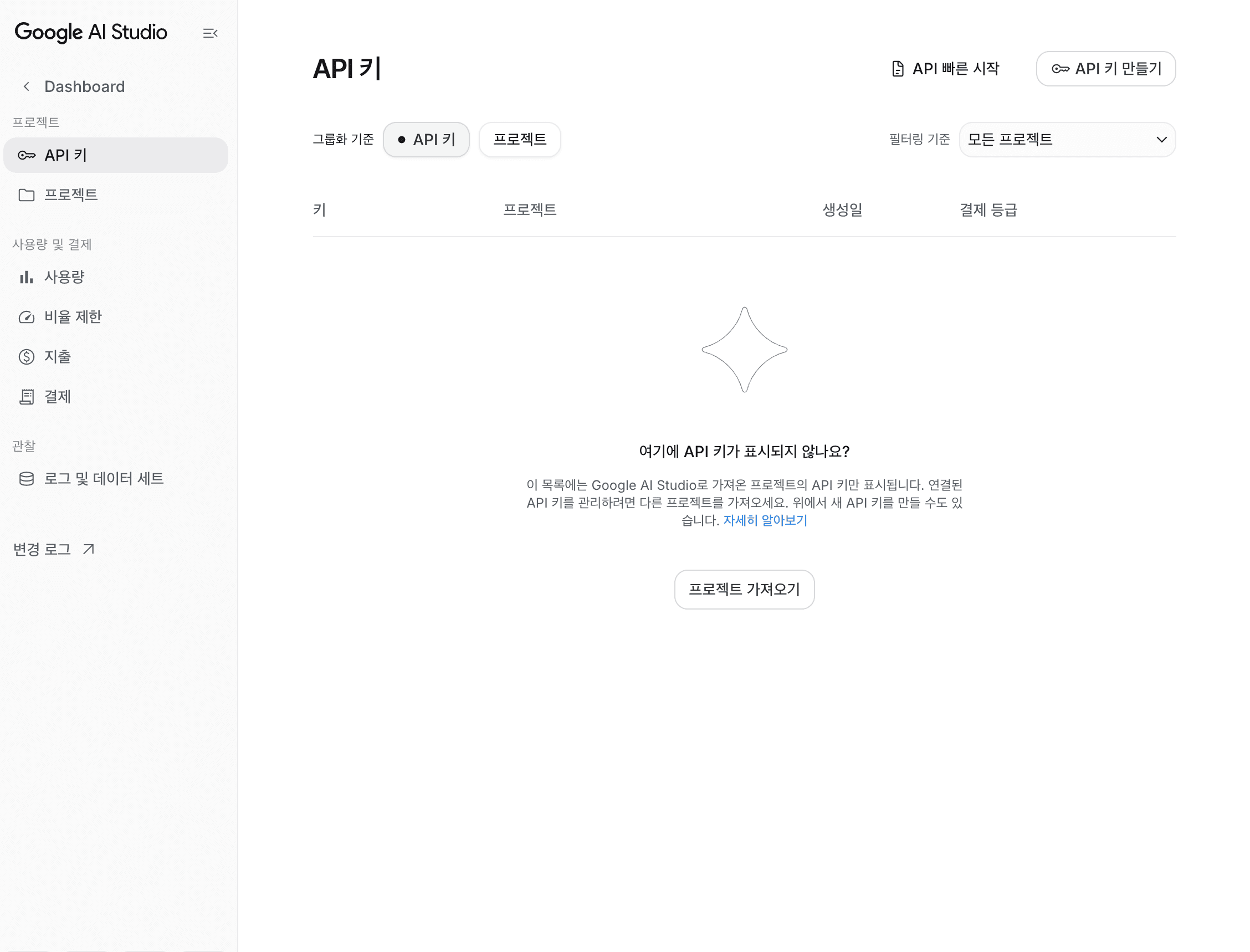Click the 필터링 기준 label

pyautogui.click(x=919, y=140)
